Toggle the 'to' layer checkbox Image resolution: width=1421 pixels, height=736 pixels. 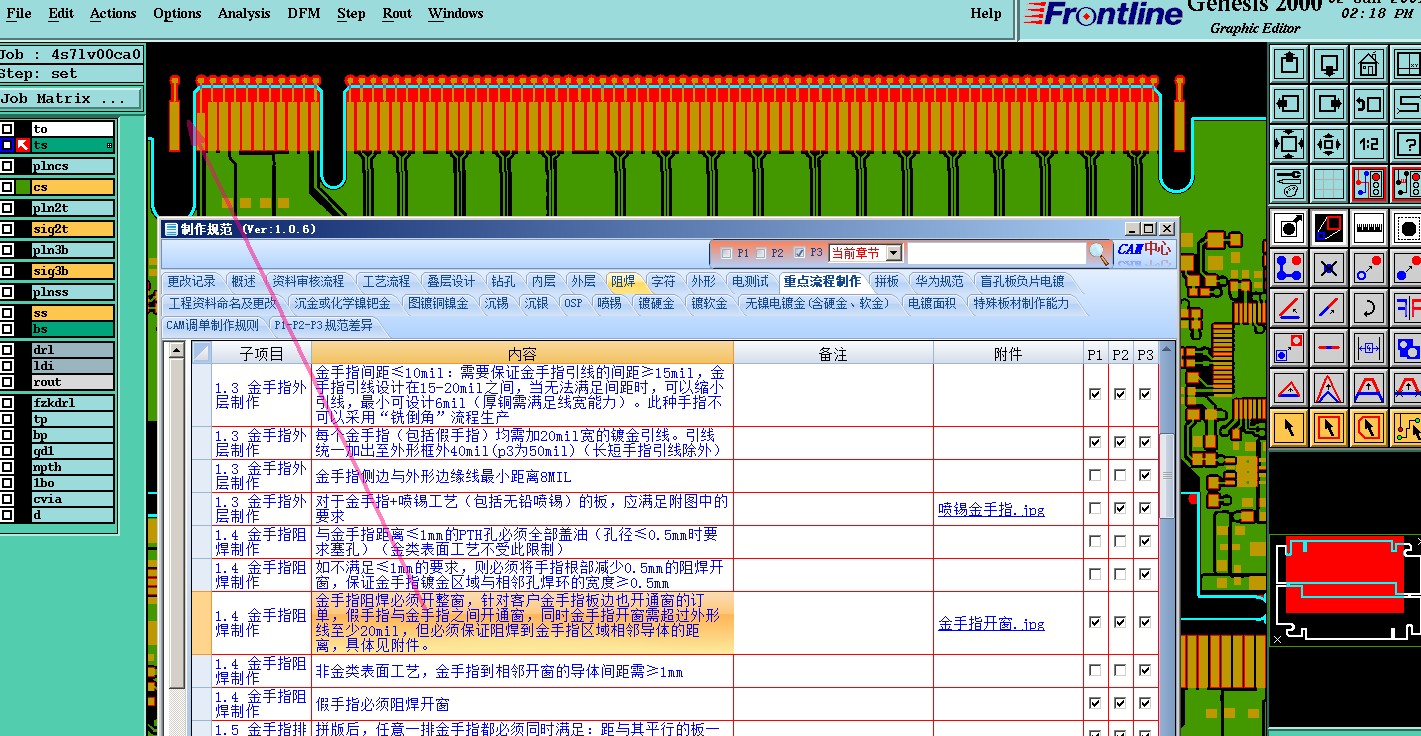[7, 129]
